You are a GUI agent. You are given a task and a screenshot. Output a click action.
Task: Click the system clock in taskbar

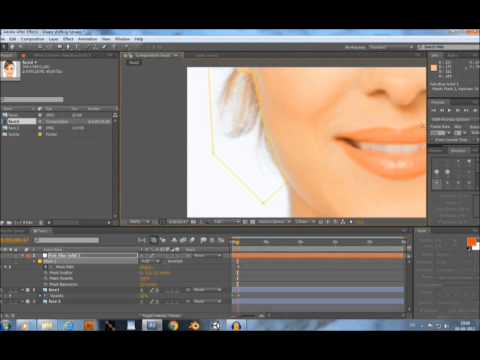pyautogui.click(x=465, y=325)
